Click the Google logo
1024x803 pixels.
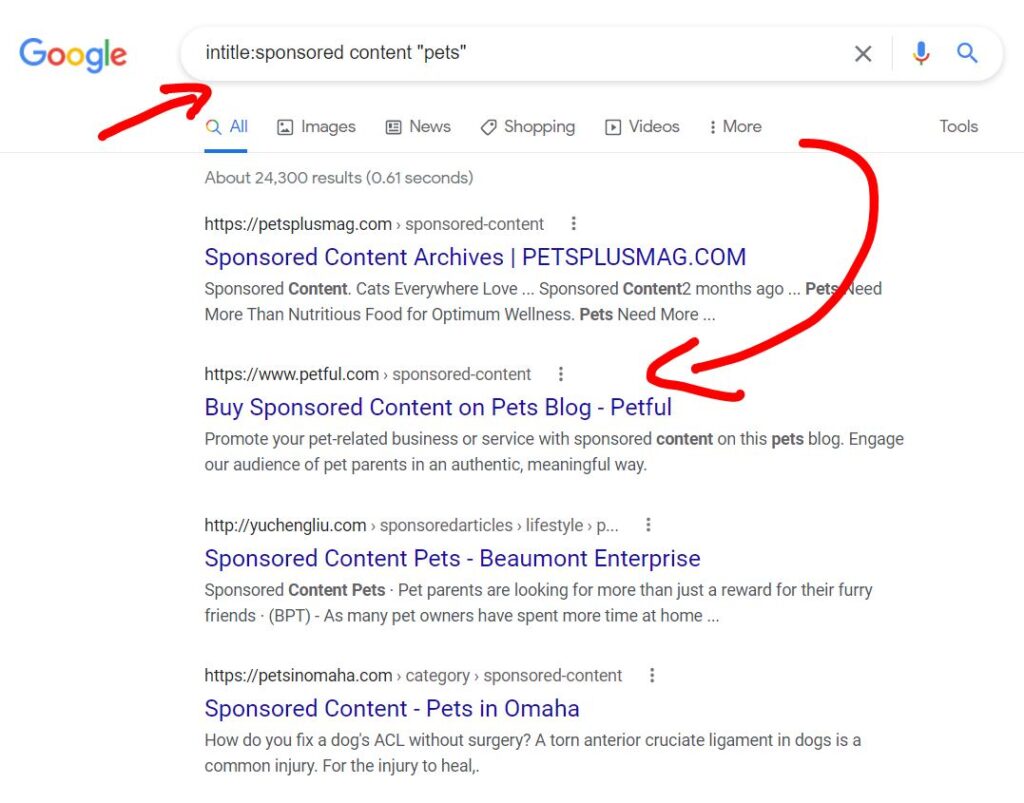pyautogui.click(x=73, y=54)
